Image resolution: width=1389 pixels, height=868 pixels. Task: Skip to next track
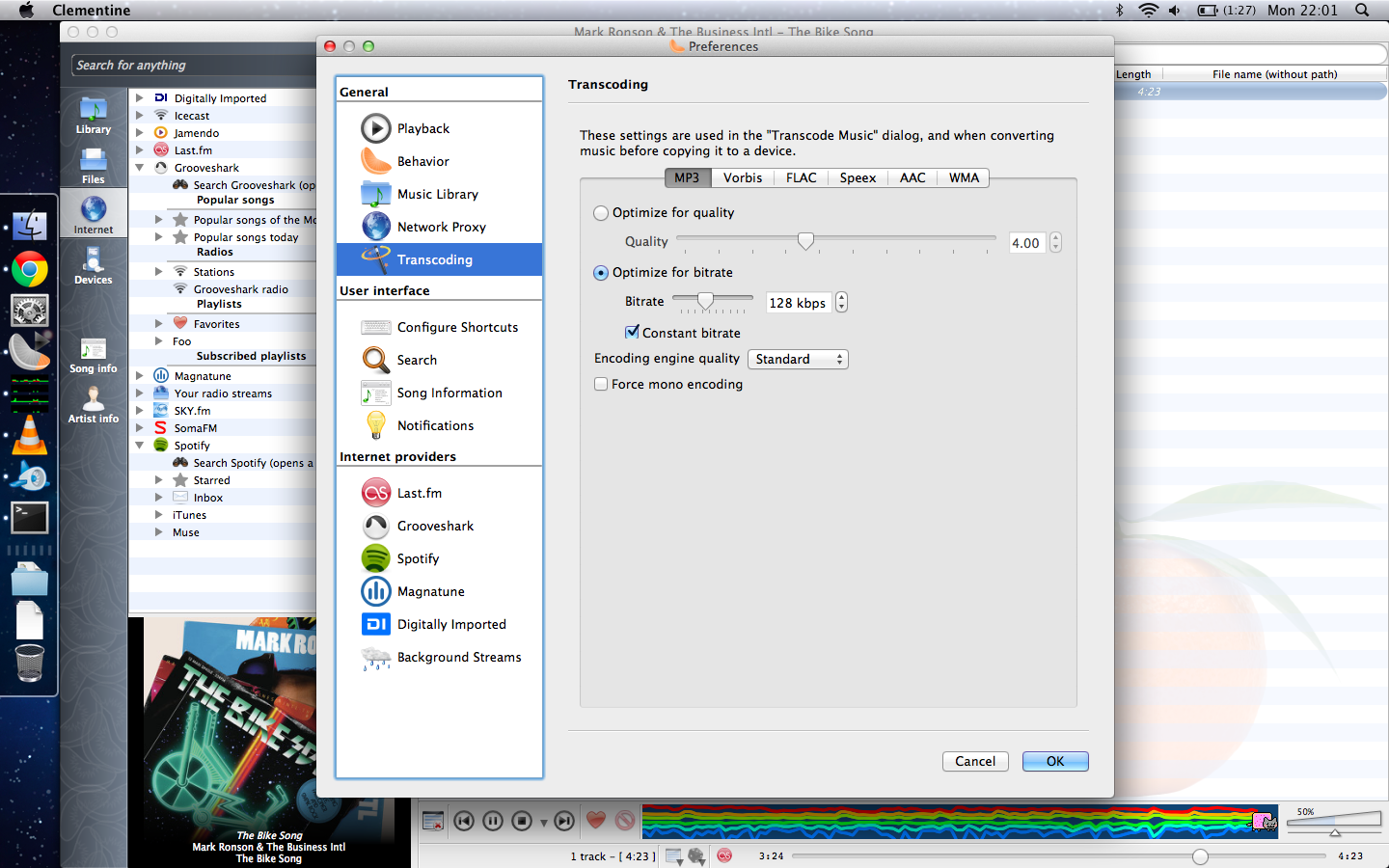[564, 821]
